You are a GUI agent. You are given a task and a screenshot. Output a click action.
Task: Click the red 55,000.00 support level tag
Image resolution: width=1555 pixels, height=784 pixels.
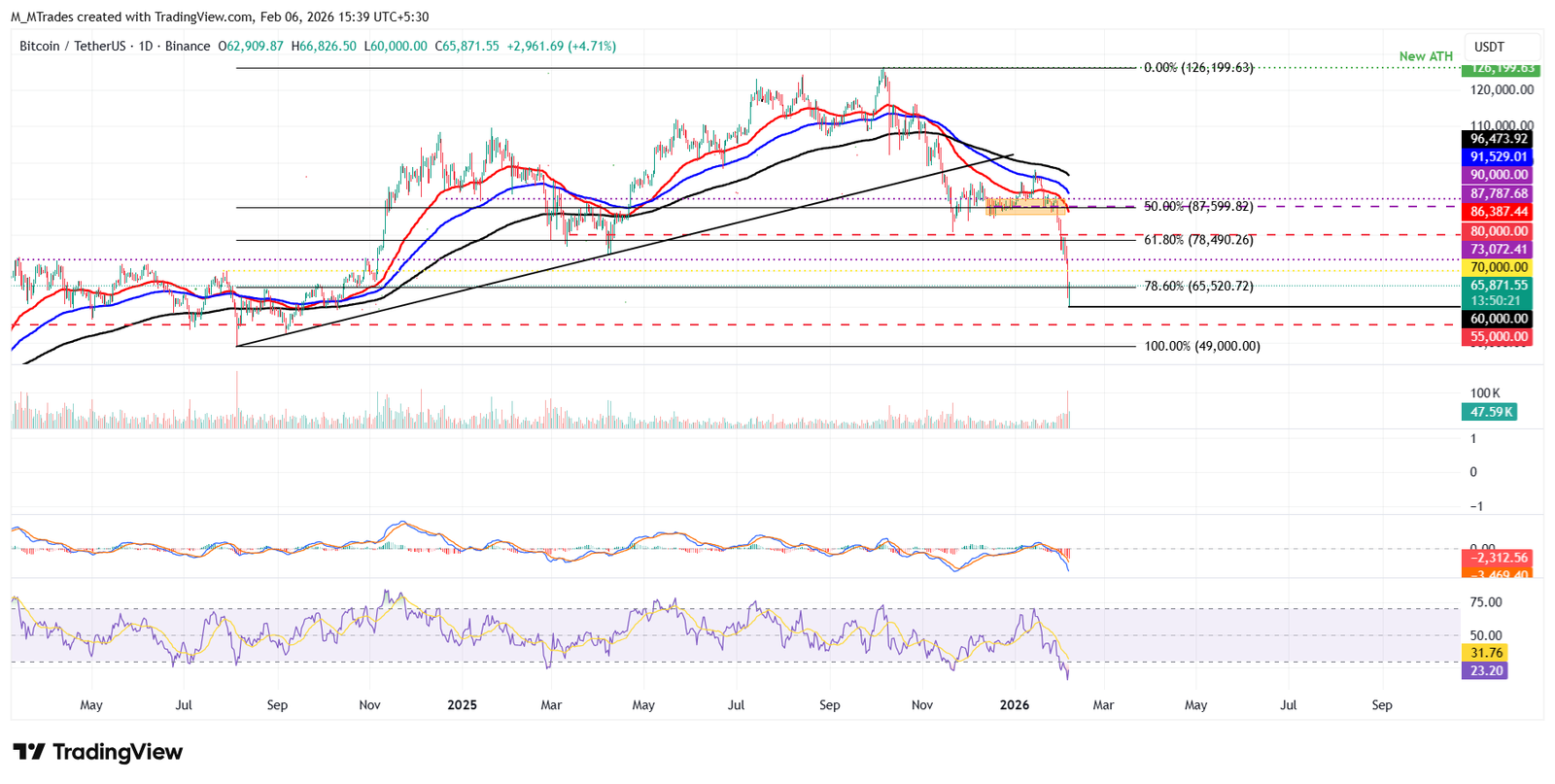(x=1498, y=337)
